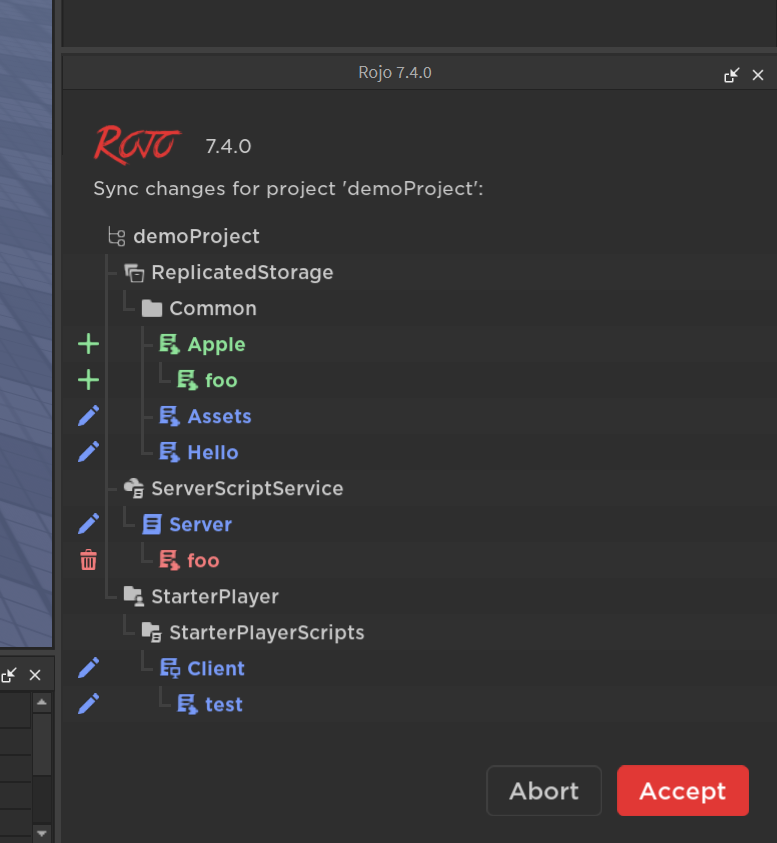Click the test module script icon

point(187,704)
